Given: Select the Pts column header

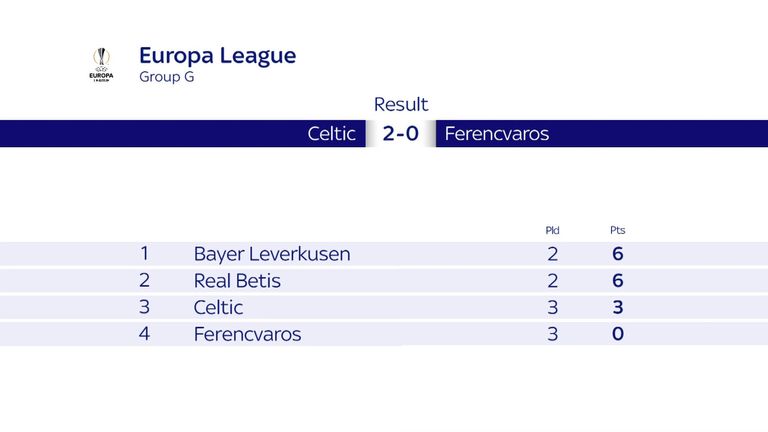Looking at the screenshot, I should pyautogui.click(x=618, y=230).
